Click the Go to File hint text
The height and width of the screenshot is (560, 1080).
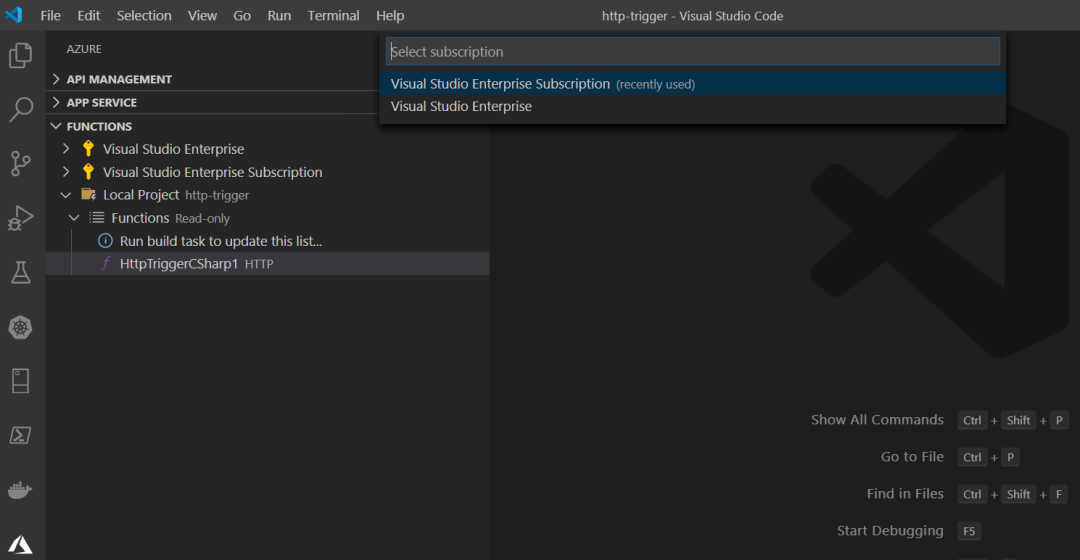pos(912,457)
